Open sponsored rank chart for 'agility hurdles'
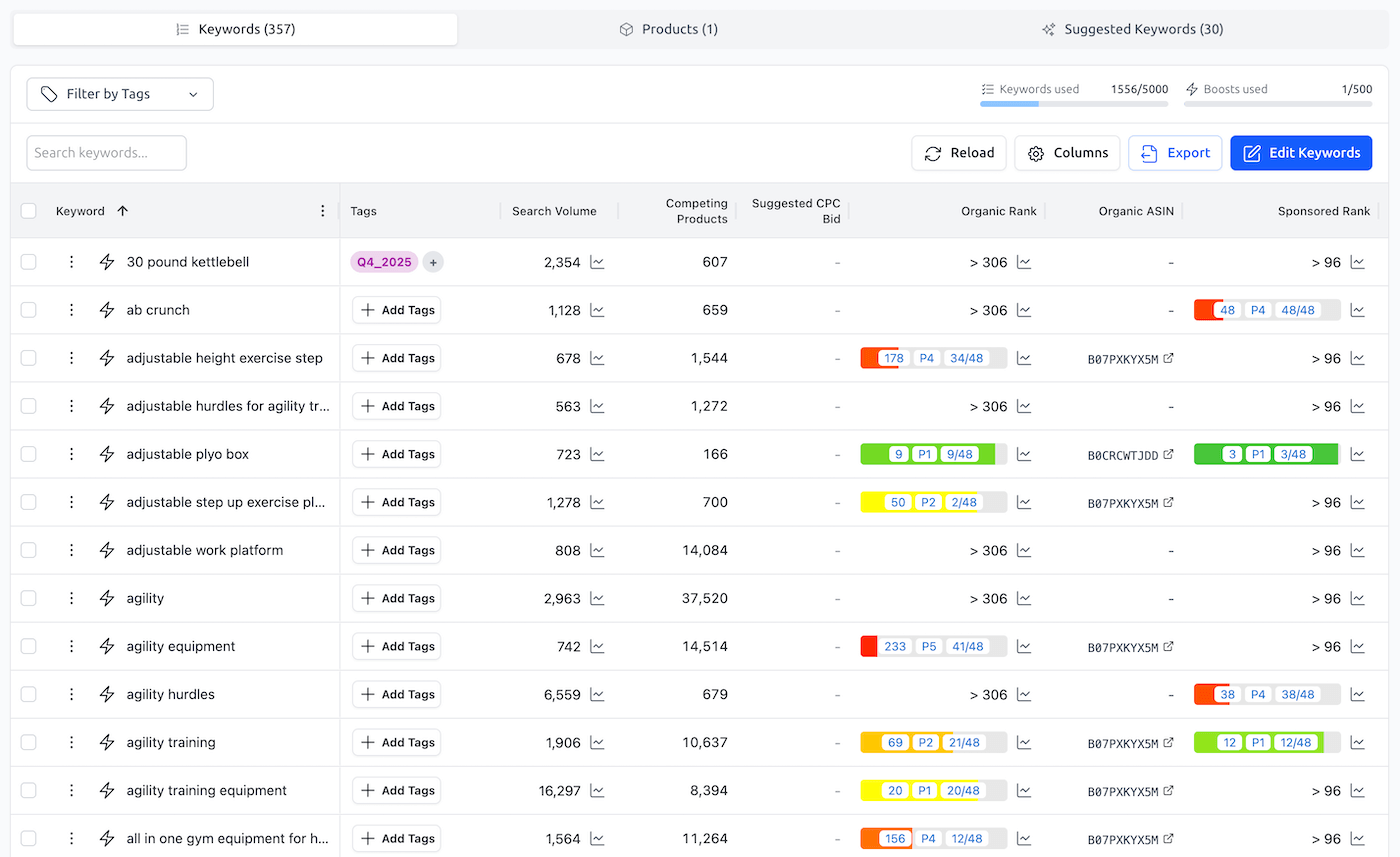 pyautogui.click(x=1357, y=694)
